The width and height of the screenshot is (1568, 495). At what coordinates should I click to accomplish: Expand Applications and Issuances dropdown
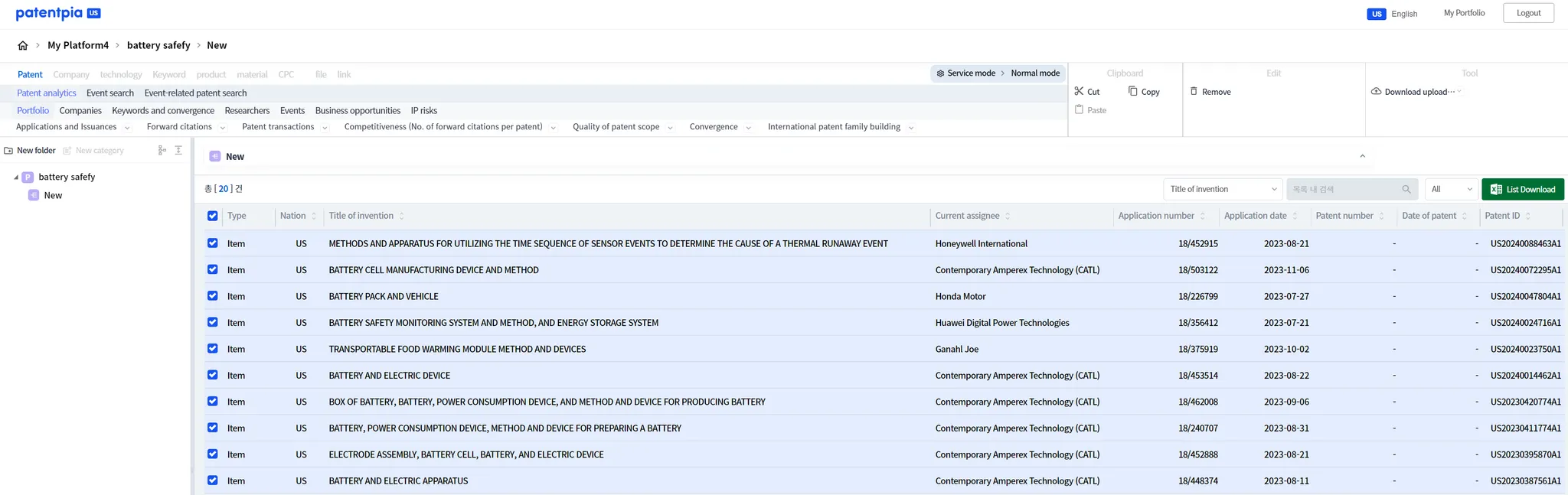[127, 128]
